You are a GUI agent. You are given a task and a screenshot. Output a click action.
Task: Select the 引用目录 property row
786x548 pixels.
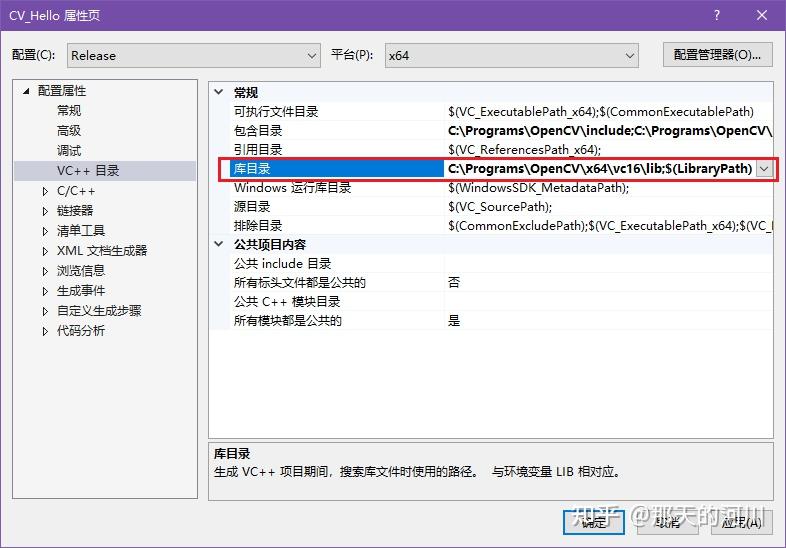(501, 149)
